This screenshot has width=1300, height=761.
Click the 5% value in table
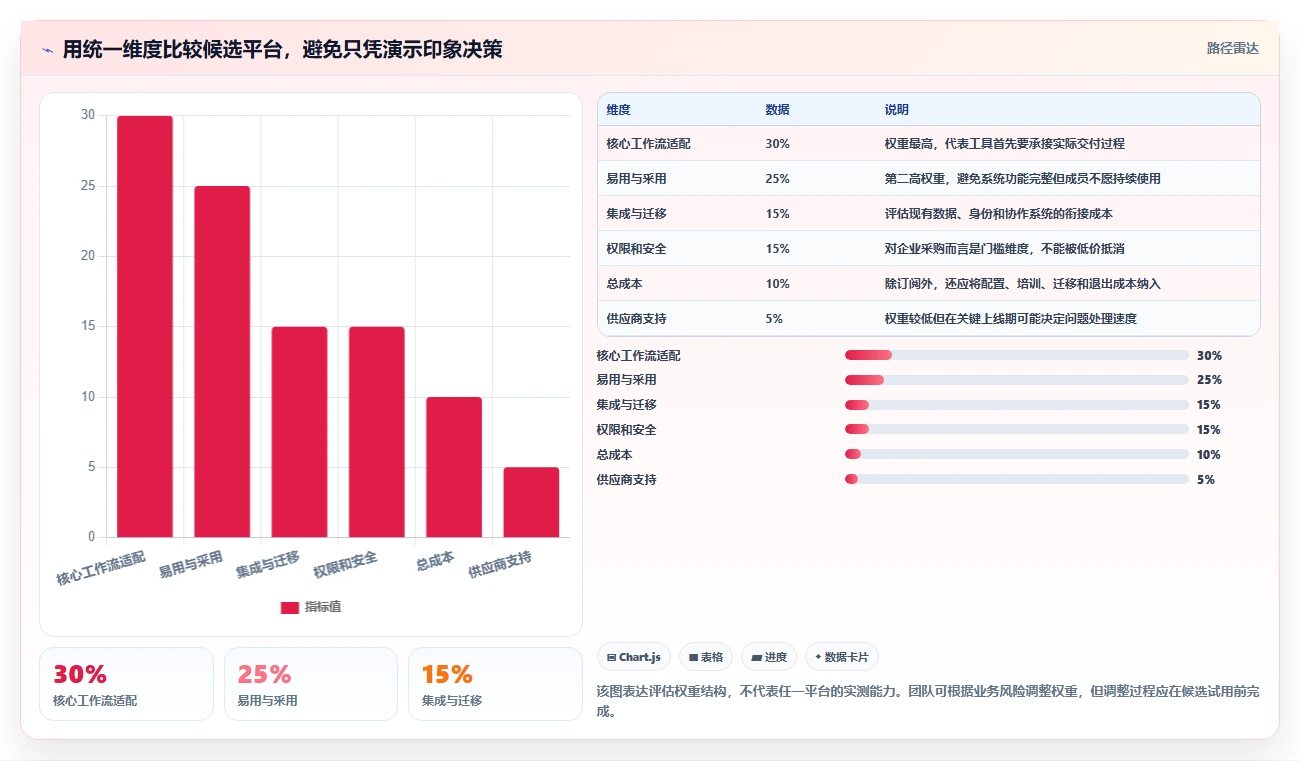point(774,319)
